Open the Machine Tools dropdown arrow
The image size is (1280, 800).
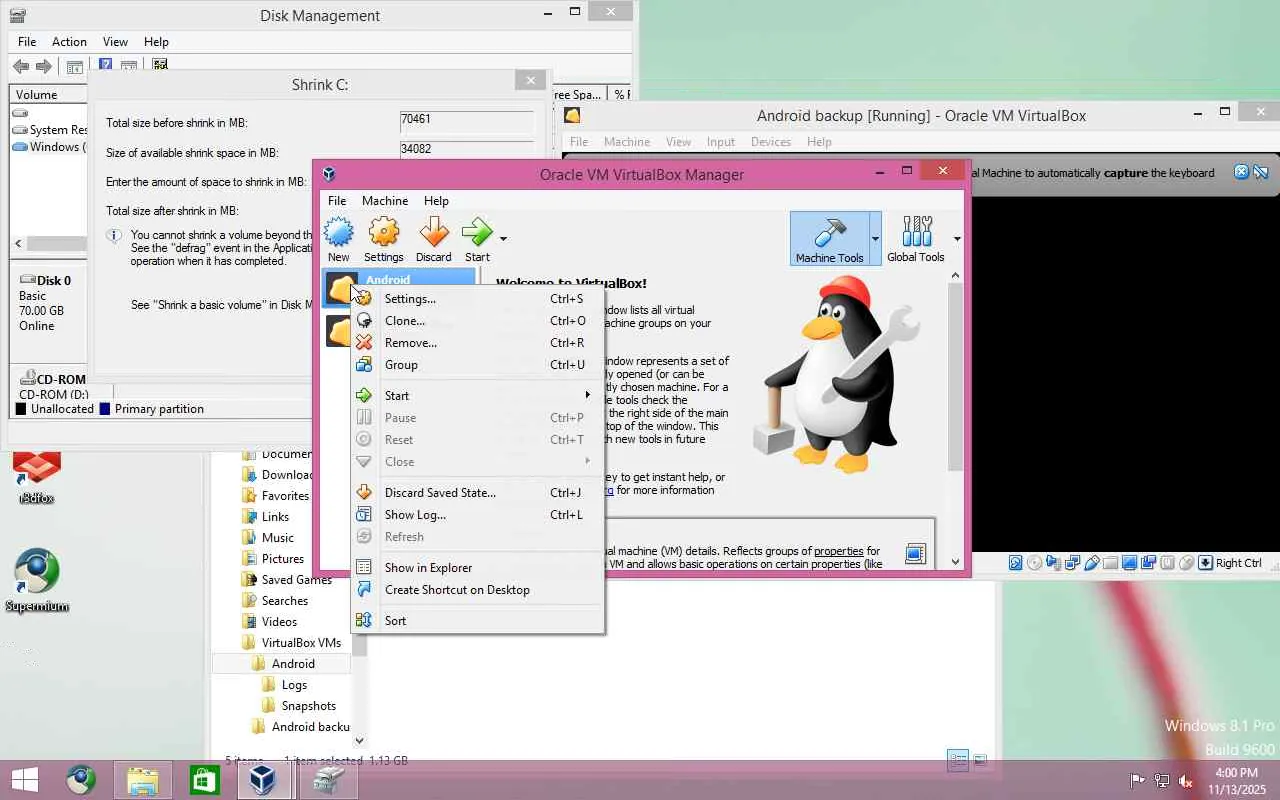point(875,239)
